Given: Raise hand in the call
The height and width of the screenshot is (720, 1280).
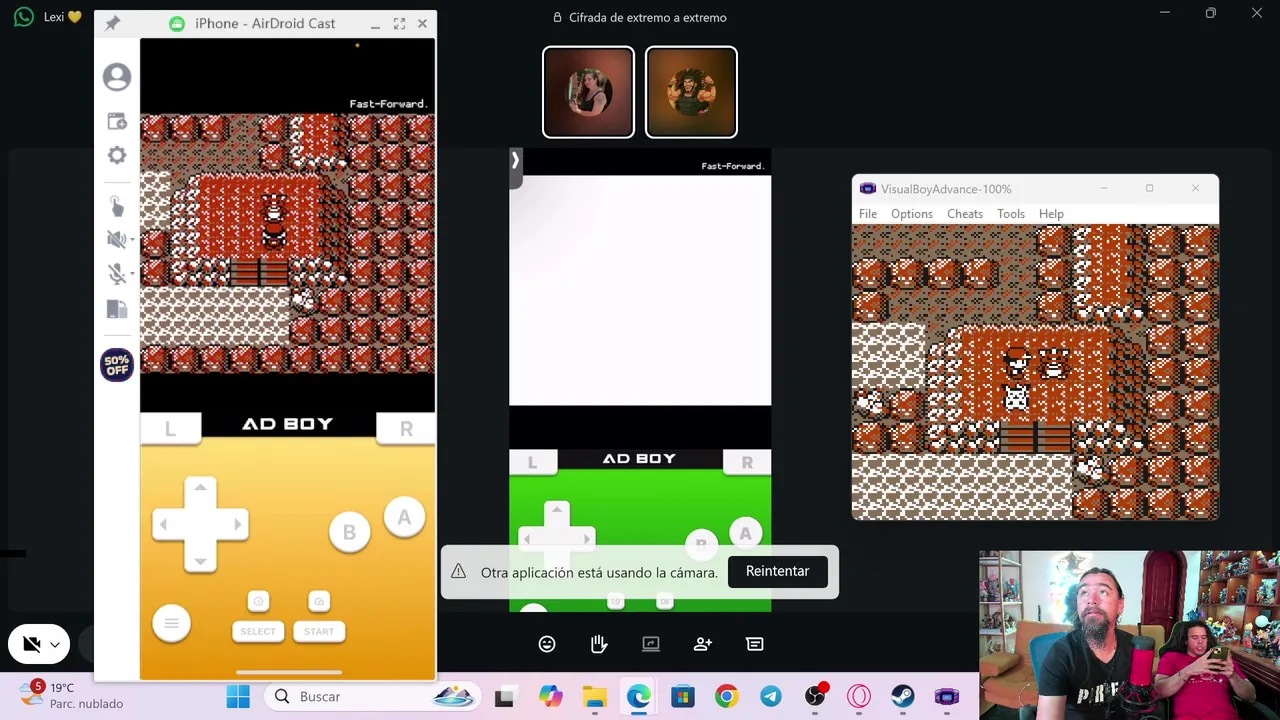Looking at the screenshot, I should click(599, 644).
